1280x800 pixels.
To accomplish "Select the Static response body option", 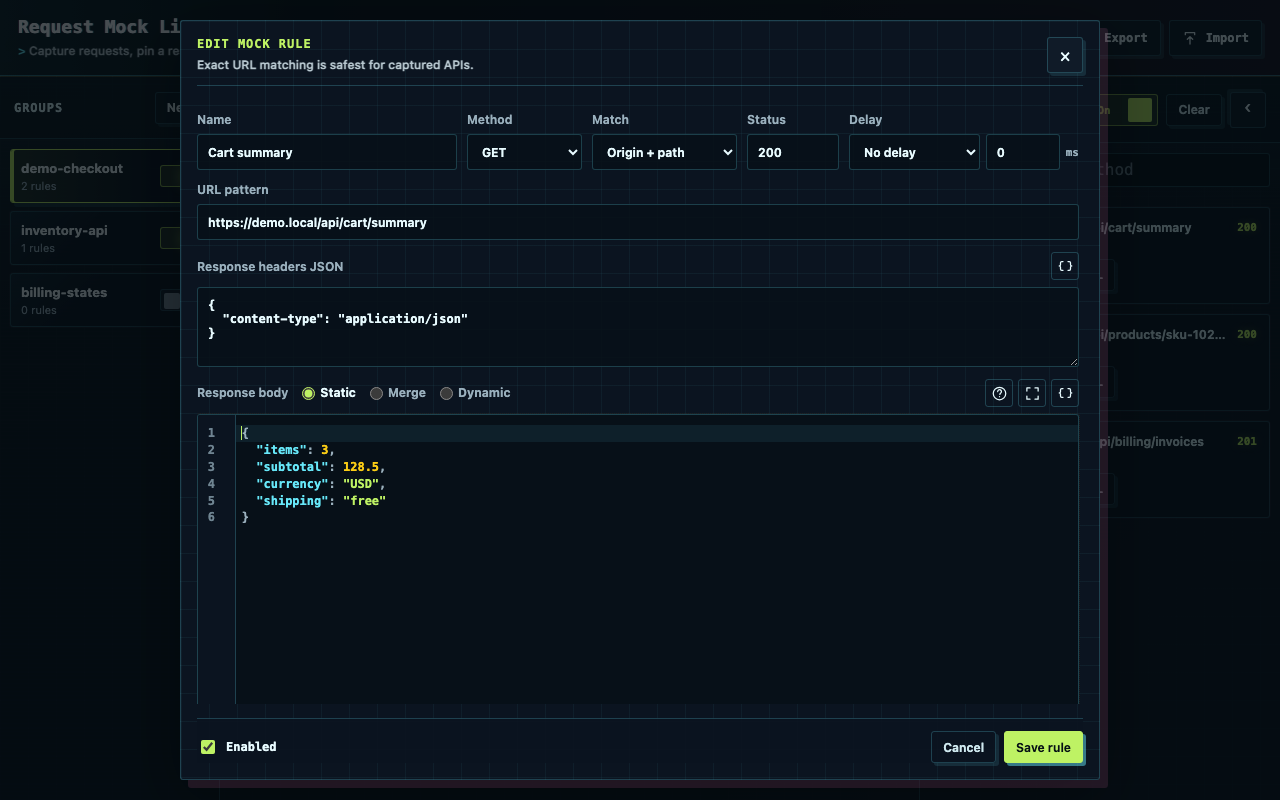I will (x=329, y=393).
